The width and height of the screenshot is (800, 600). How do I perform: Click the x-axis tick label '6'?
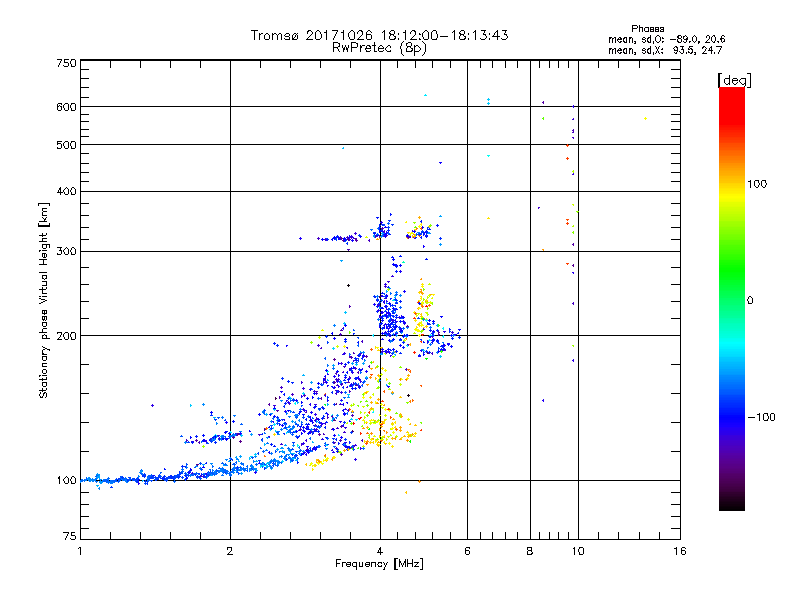pyautogui.click(x=467, y=551)
